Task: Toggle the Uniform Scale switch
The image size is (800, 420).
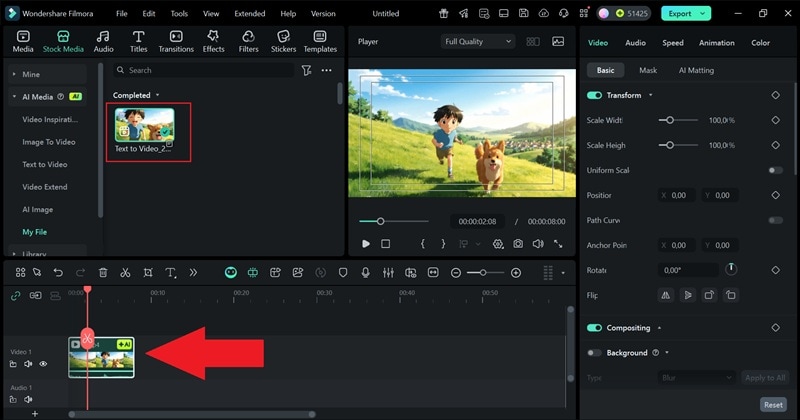Action: pos(776,170)
